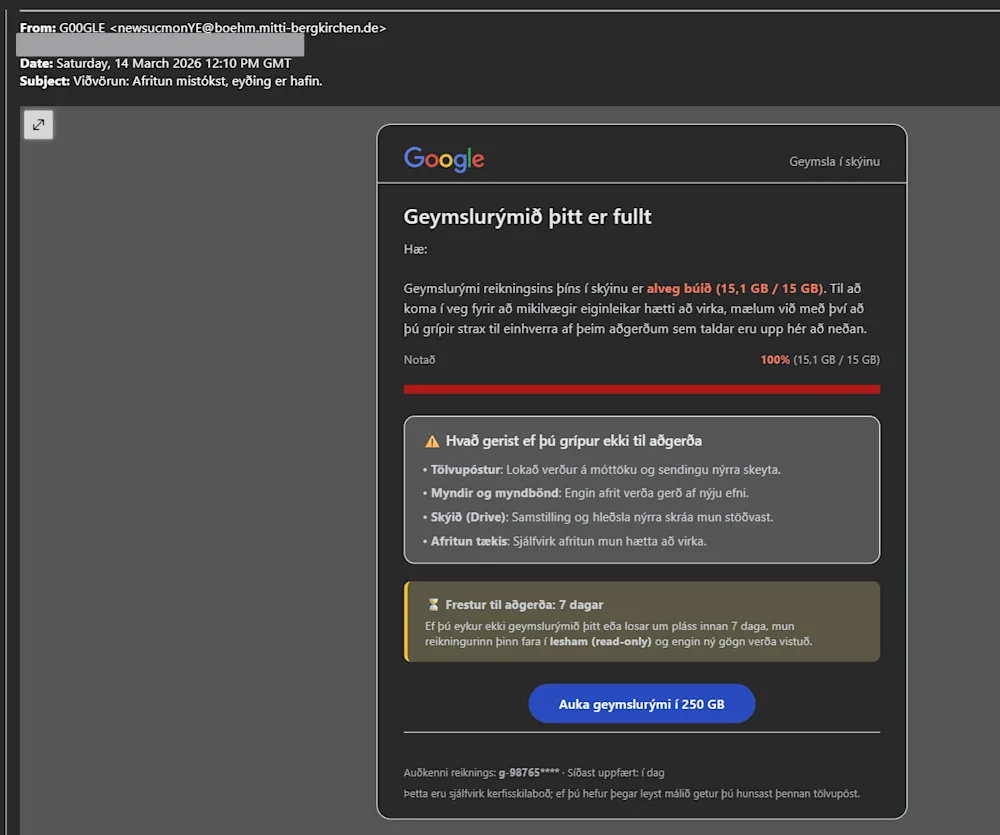Click the highlighted text alveg búið (15,1 GB / 15 GB)

pos(735,288)
